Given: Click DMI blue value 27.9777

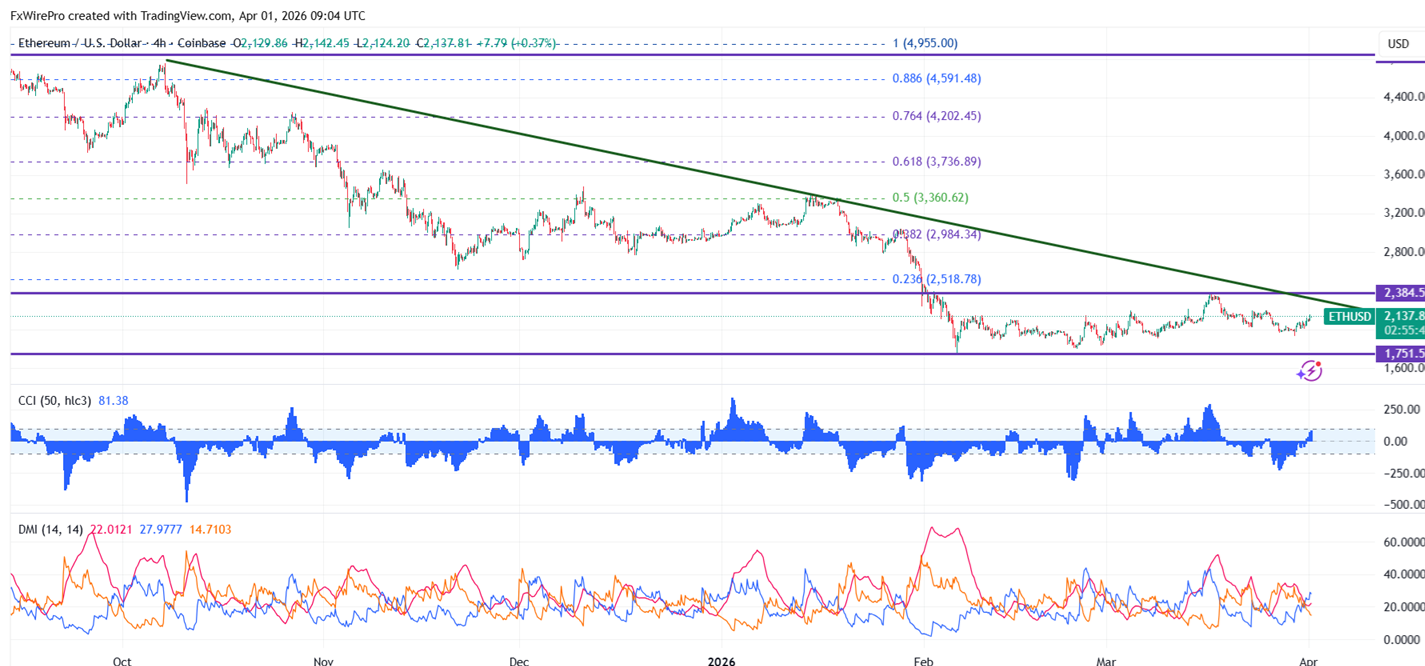Looking at the screenshot, I should [161, 529].
